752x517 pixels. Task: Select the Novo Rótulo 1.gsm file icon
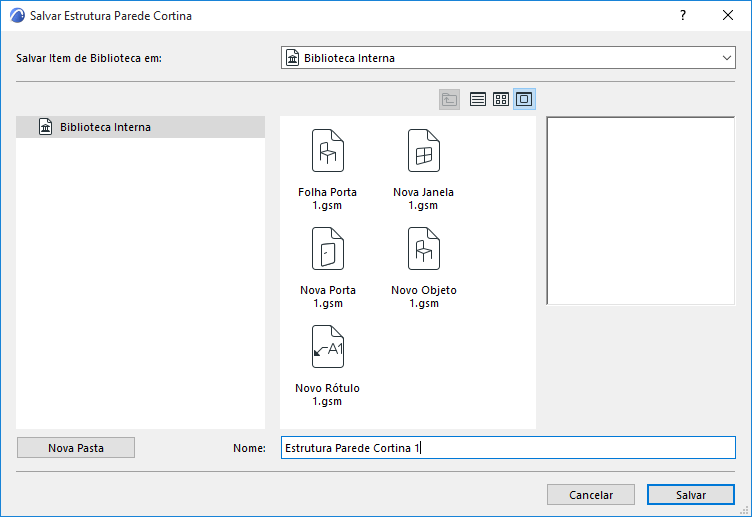(x=328, y=347)
